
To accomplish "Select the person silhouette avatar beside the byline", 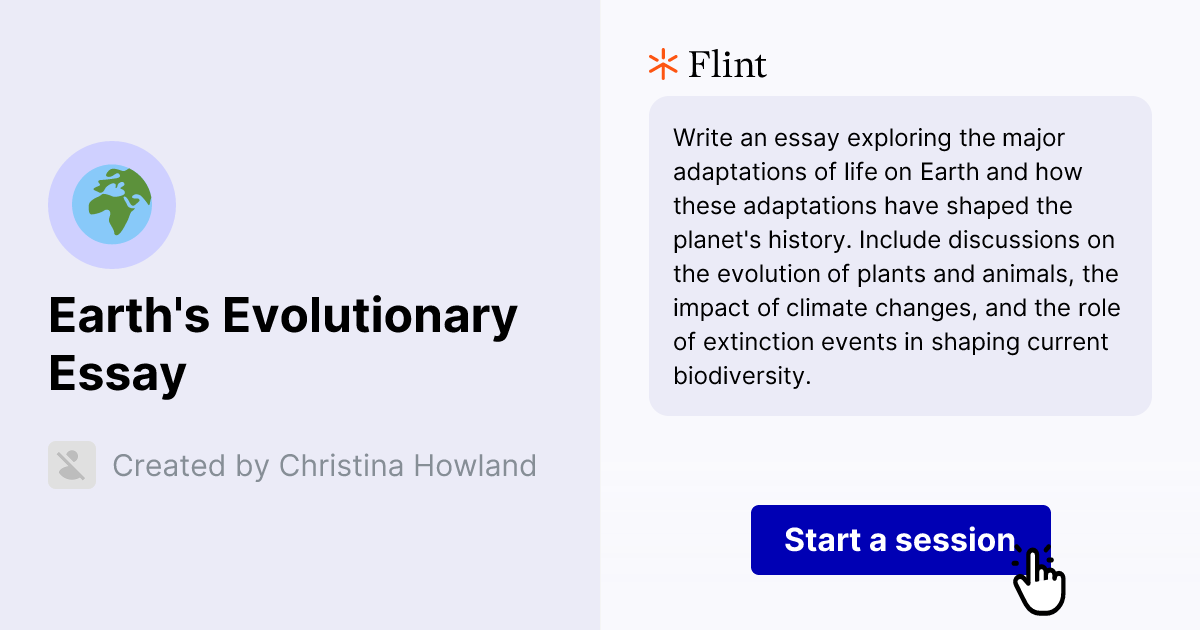I will [x=71, y=465].
